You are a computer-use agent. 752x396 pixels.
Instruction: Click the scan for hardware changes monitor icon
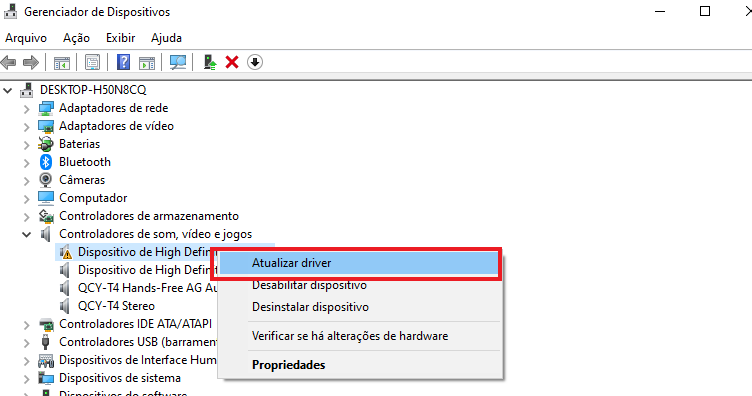(x=178, y=62)
